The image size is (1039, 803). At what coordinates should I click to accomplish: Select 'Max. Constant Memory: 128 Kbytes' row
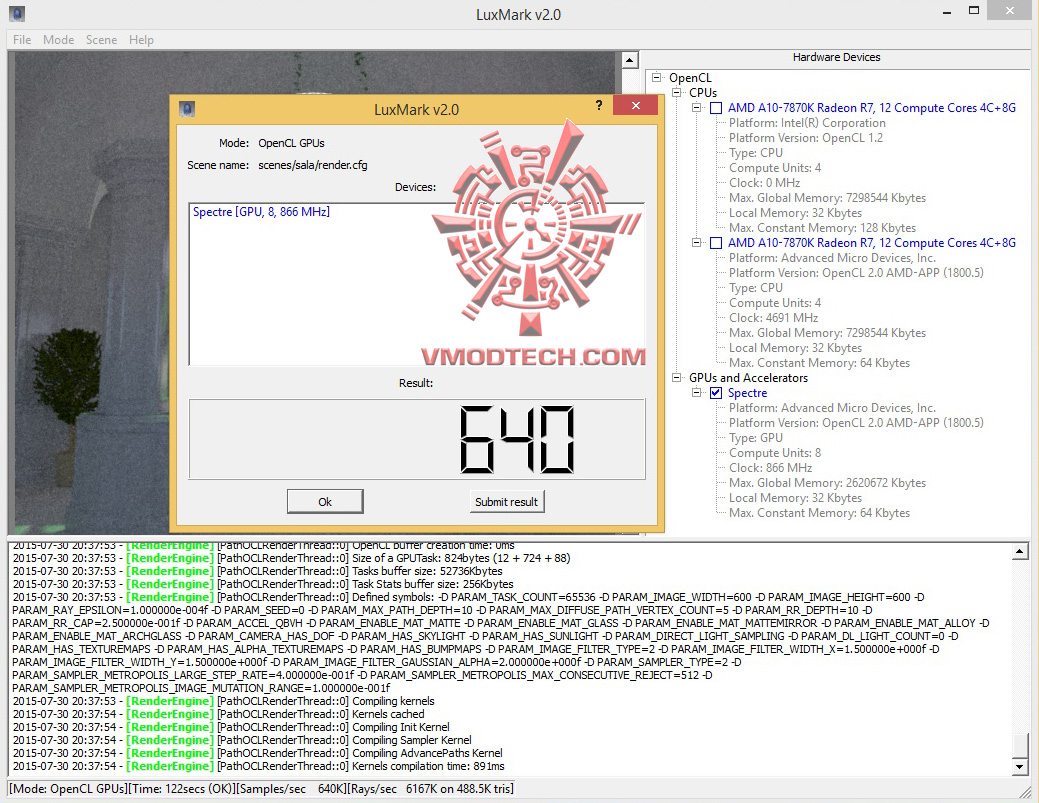tap(822, 228)
